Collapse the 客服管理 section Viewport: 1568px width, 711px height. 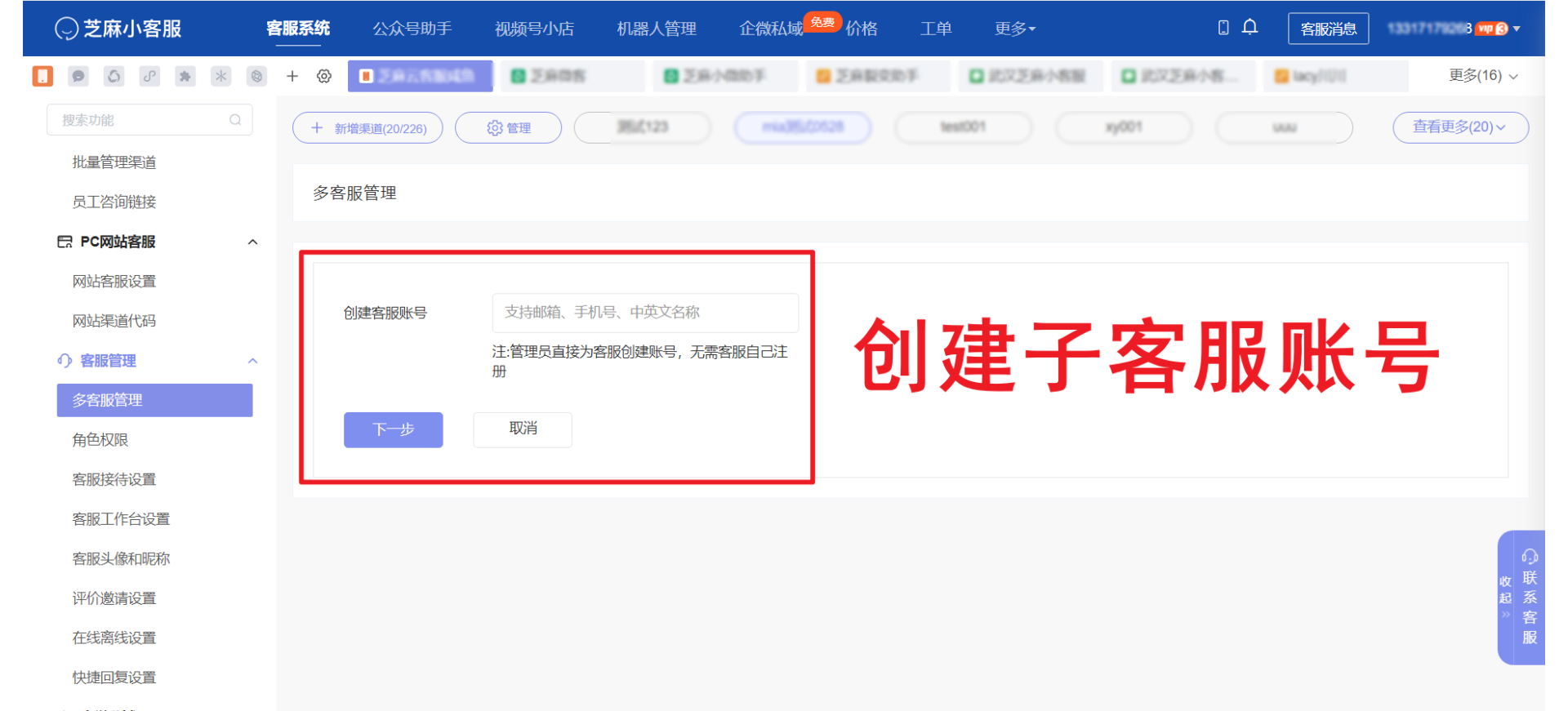coord(253,361)
